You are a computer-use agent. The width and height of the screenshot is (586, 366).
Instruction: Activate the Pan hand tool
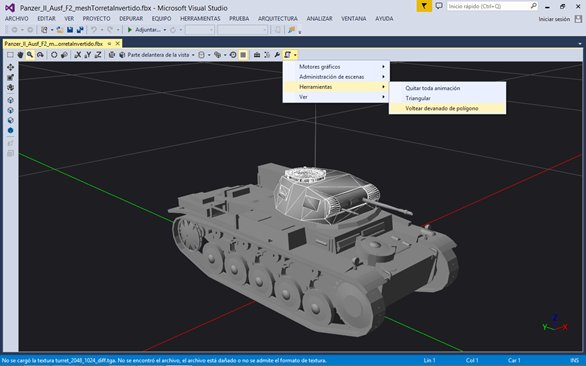point(20,55)
